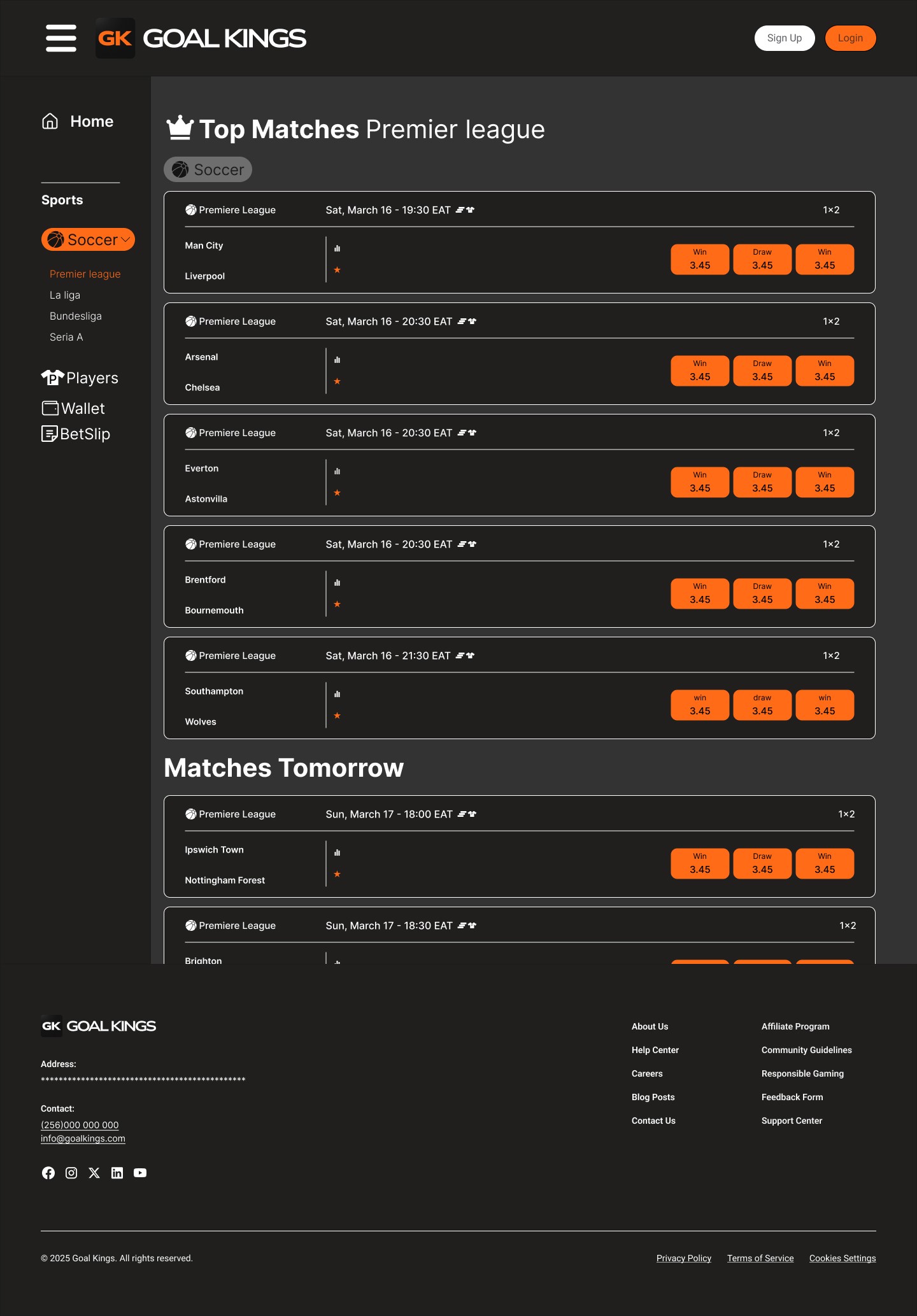This screenshot has width=917, height=1316.
Task: Open Help Center link
Action: (x=655, y=1050)
